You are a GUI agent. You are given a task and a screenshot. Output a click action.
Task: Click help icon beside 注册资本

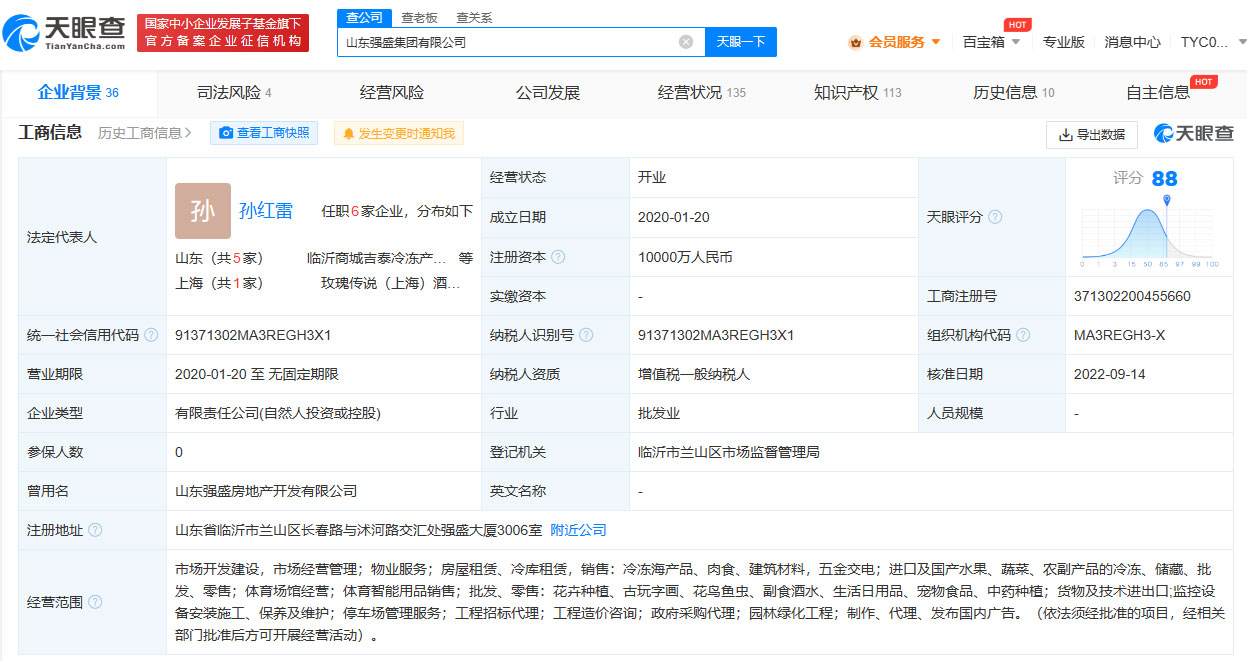(x=558, y=257)
